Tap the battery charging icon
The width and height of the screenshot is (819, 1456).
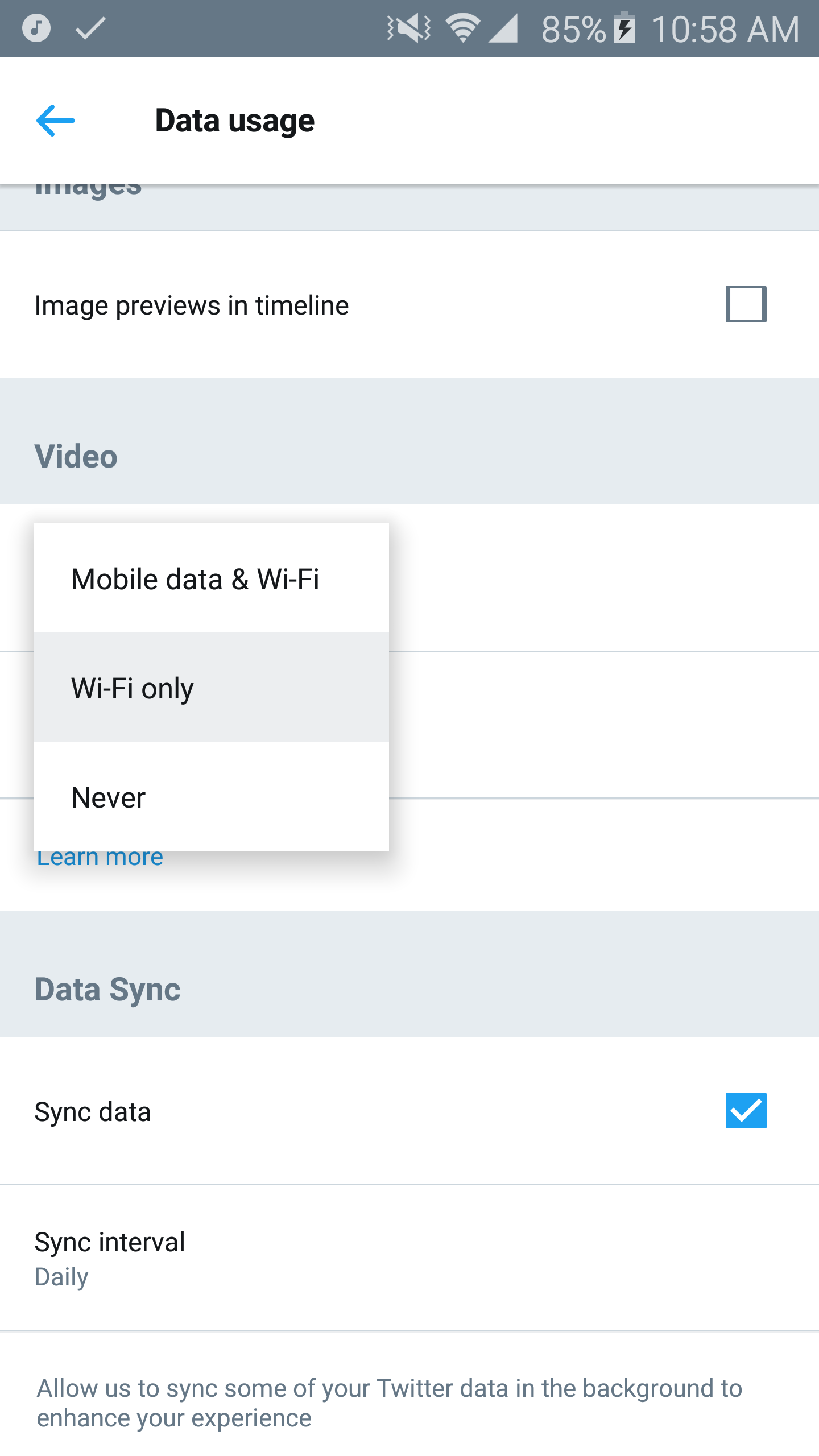tap(624, 28)
